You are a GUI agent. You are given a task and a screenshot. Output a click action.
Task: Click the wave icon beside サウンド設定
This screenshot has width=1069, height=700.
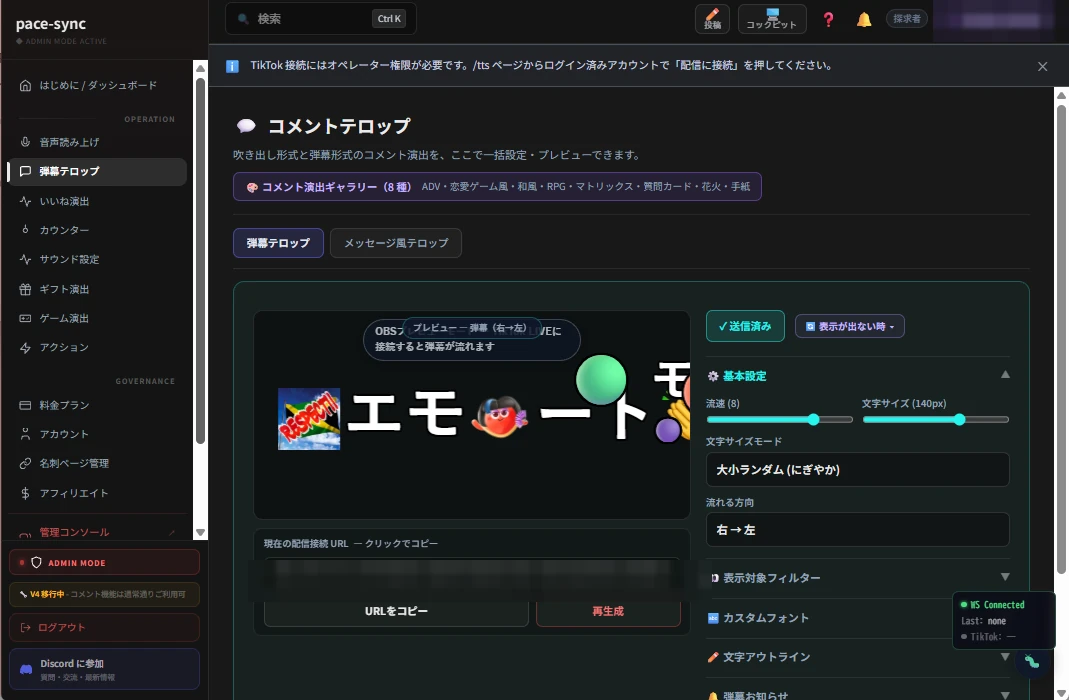(25, 259)
